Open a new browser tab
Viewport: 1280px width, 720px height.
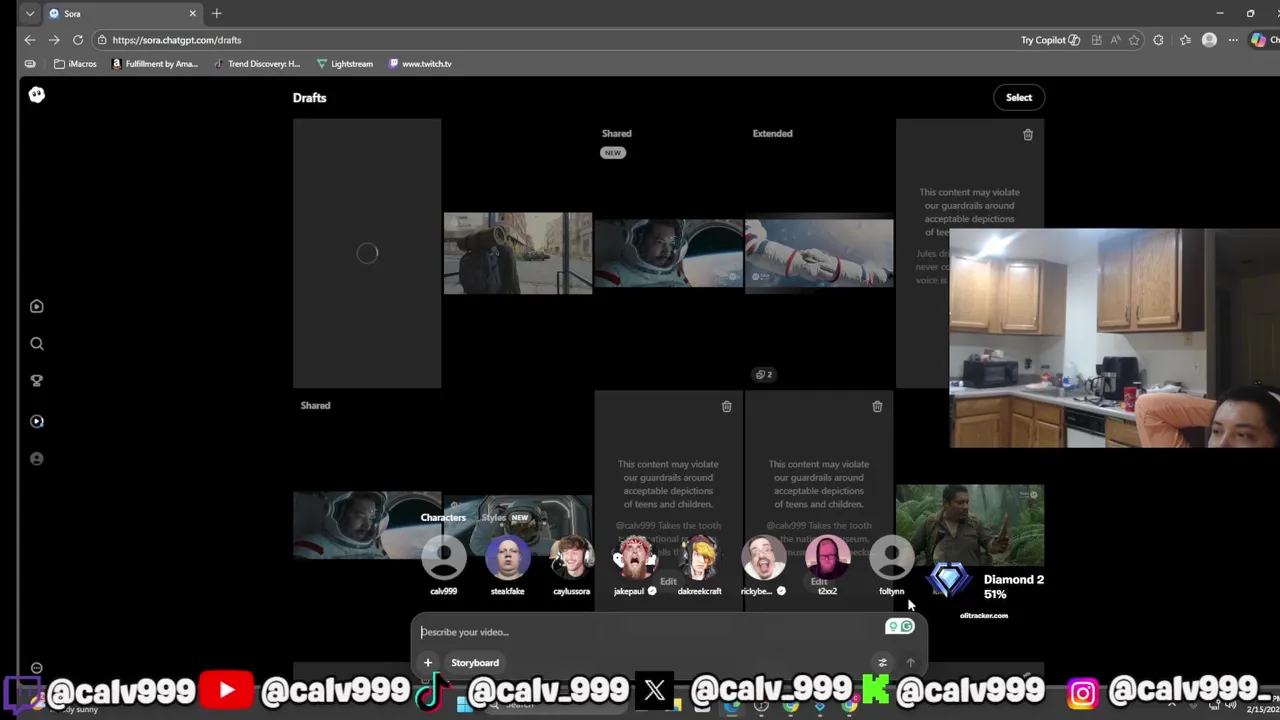[216, 13]
